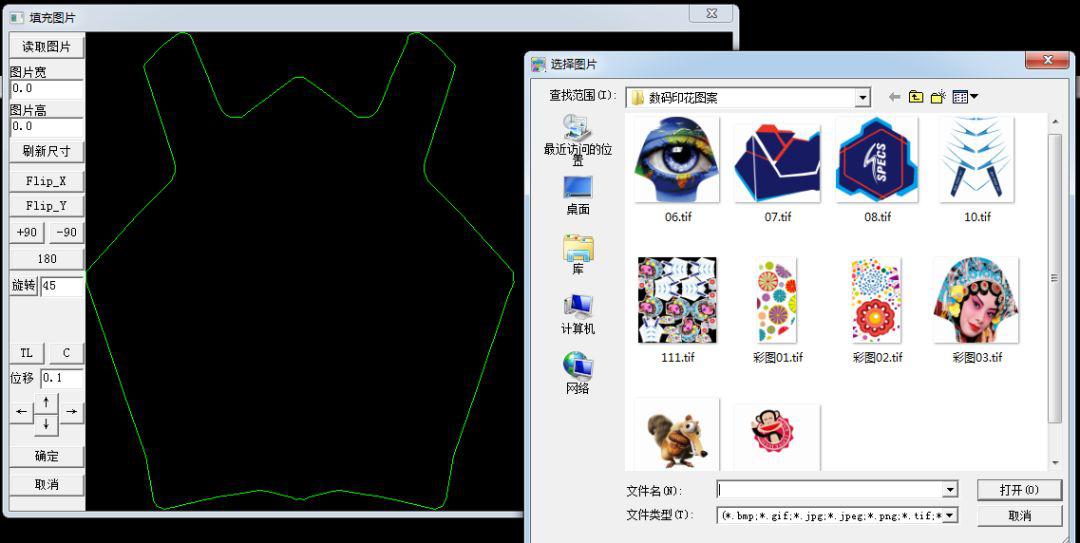Select the 111.tif thumbnail

677,300
